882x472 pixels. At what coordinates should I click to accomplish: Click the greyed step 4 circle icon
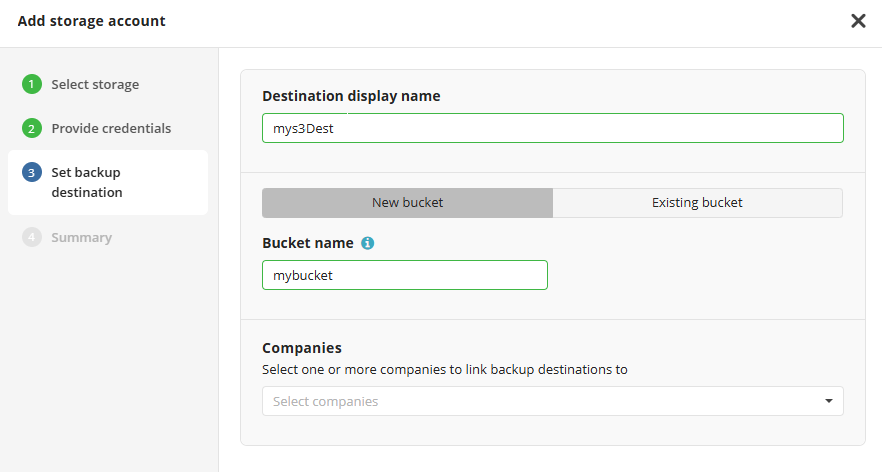click(x=32, y=238)
